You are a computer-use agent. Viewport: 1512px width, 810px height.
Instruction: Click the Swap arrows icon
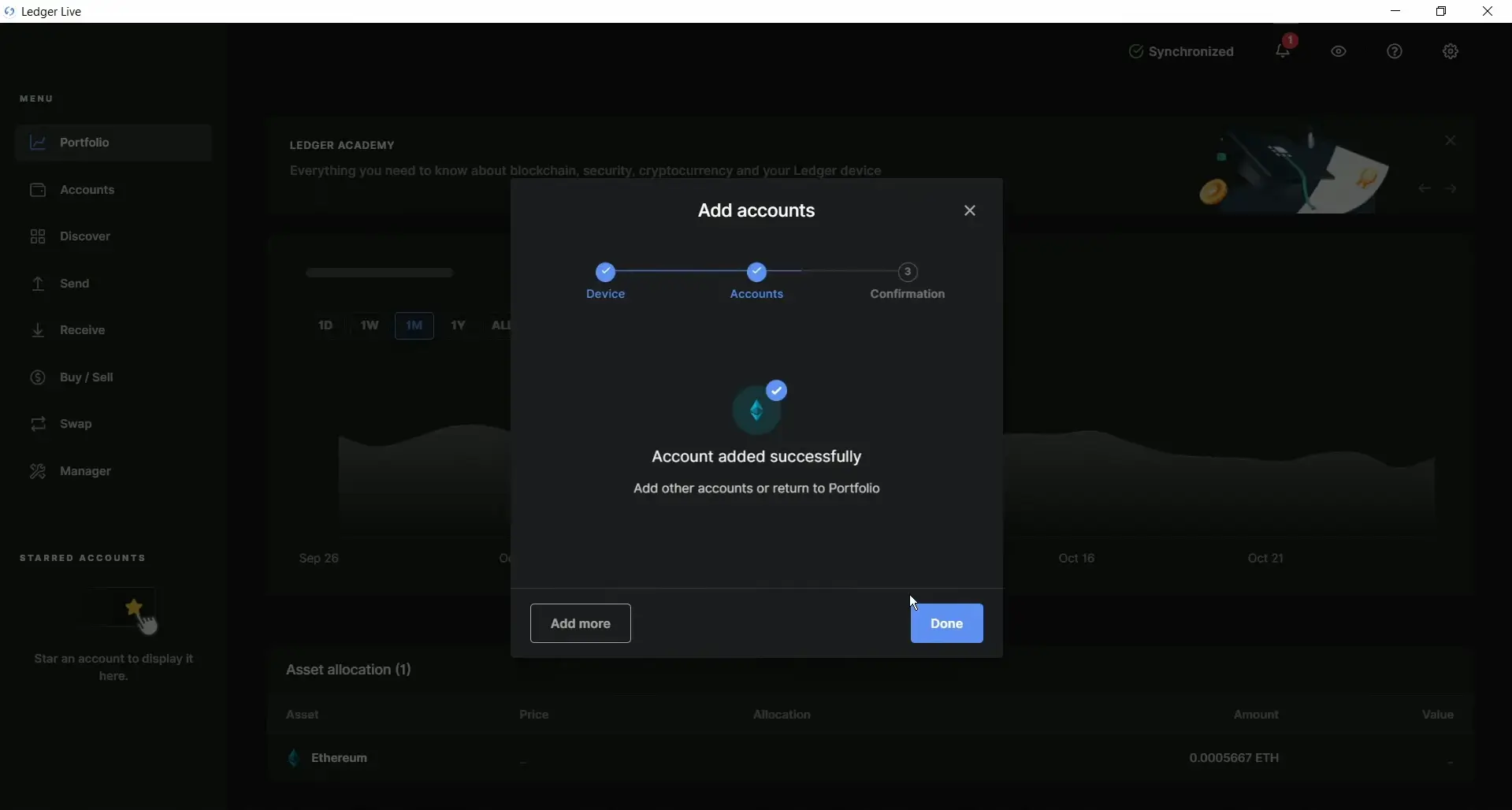[38, 424]
